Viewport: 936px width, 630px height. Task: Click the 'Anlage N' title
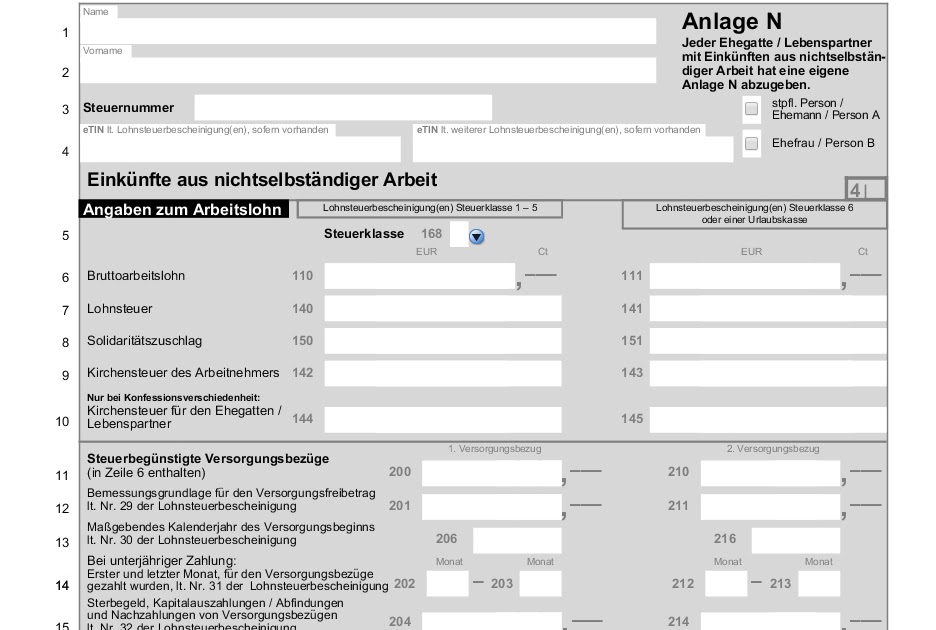point(732,21)
